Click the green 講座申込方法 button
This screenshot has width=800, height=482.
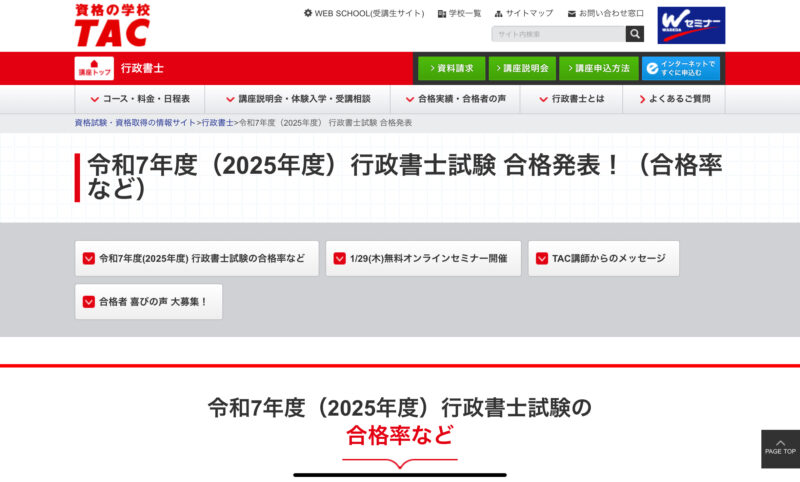pyautogui.click(x=598, y=68)
